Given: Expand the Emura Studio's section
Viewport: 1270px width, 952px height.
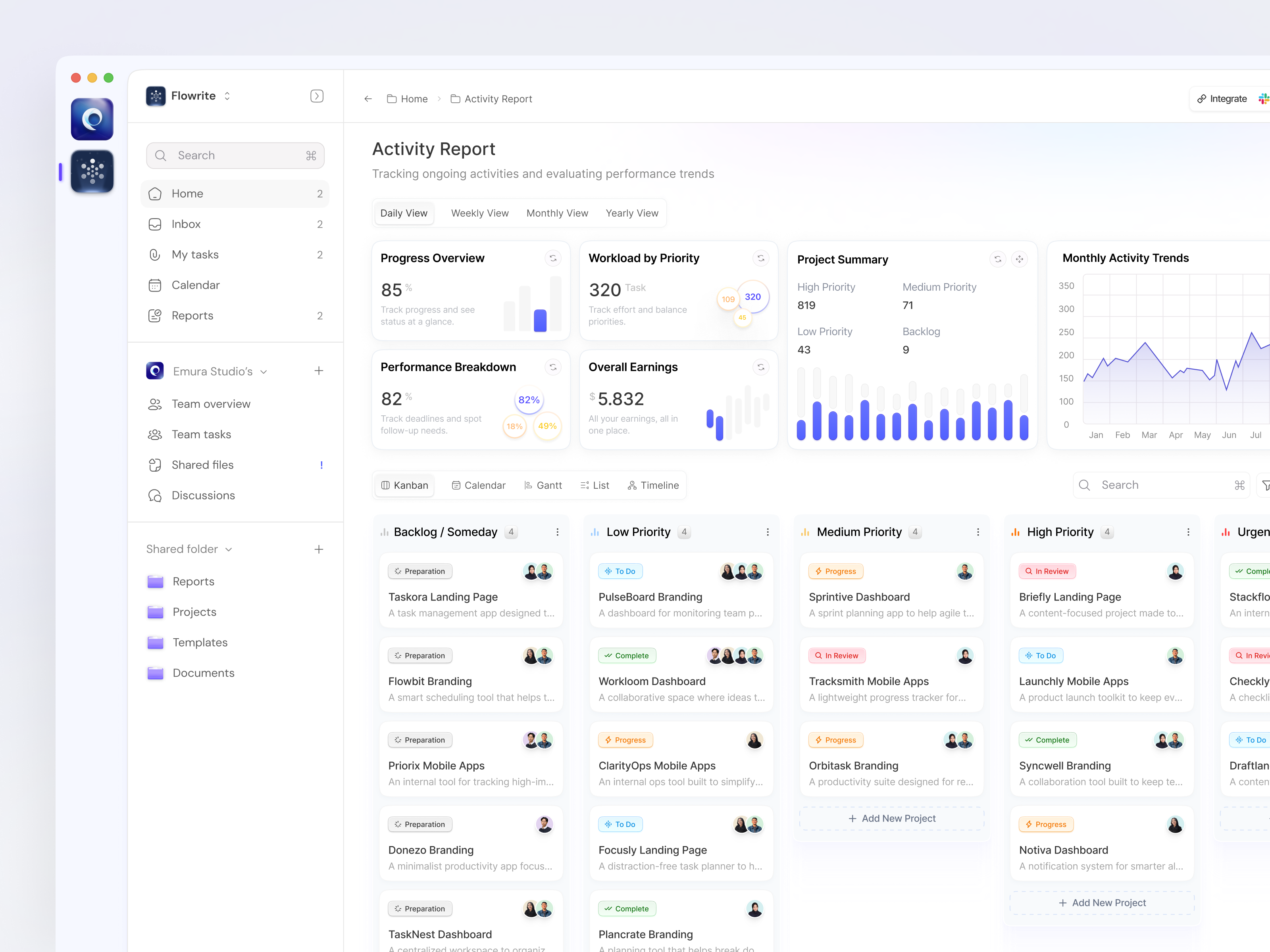Looking at the screenshot, I should pyautogui.click(x=264, y=371).
